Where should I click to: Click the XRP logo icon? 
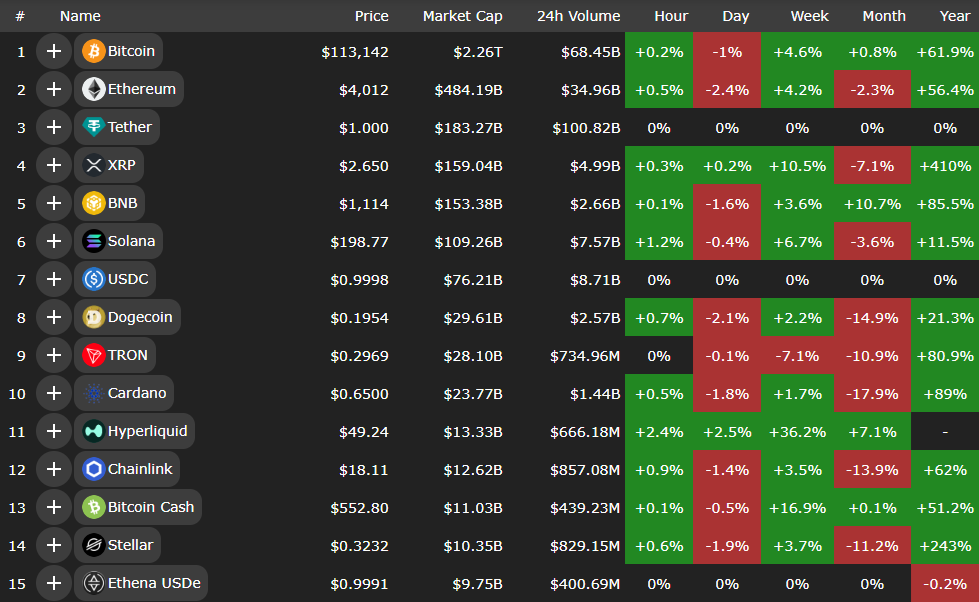[93, 165]
